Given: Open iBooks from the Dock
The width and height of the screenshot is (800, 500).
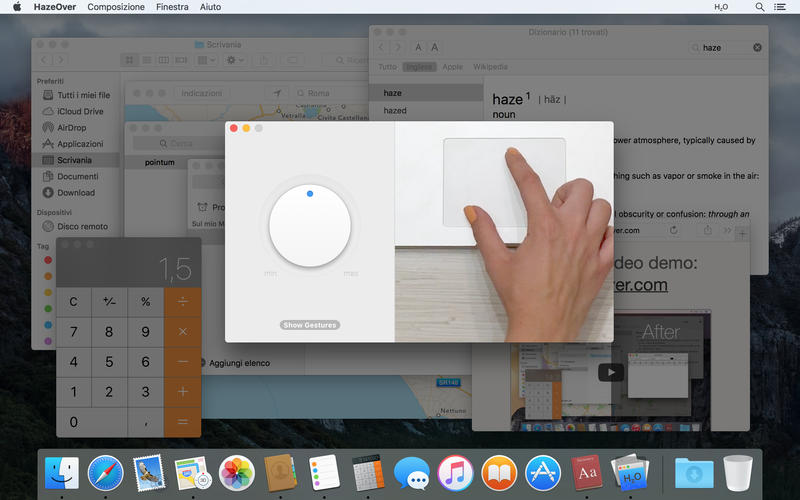Looking at the screenshot, I should coord(499,473).
